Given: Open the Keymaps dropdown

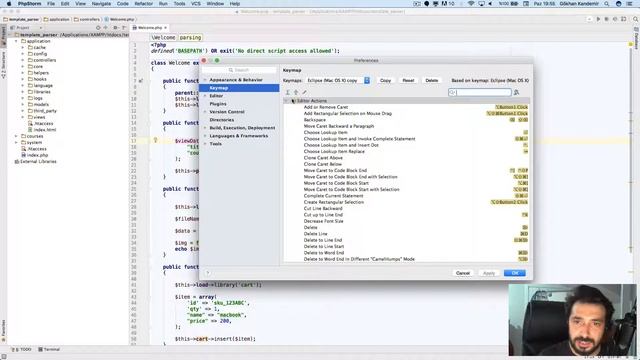Looking at the screenshot, I should 338,80.
